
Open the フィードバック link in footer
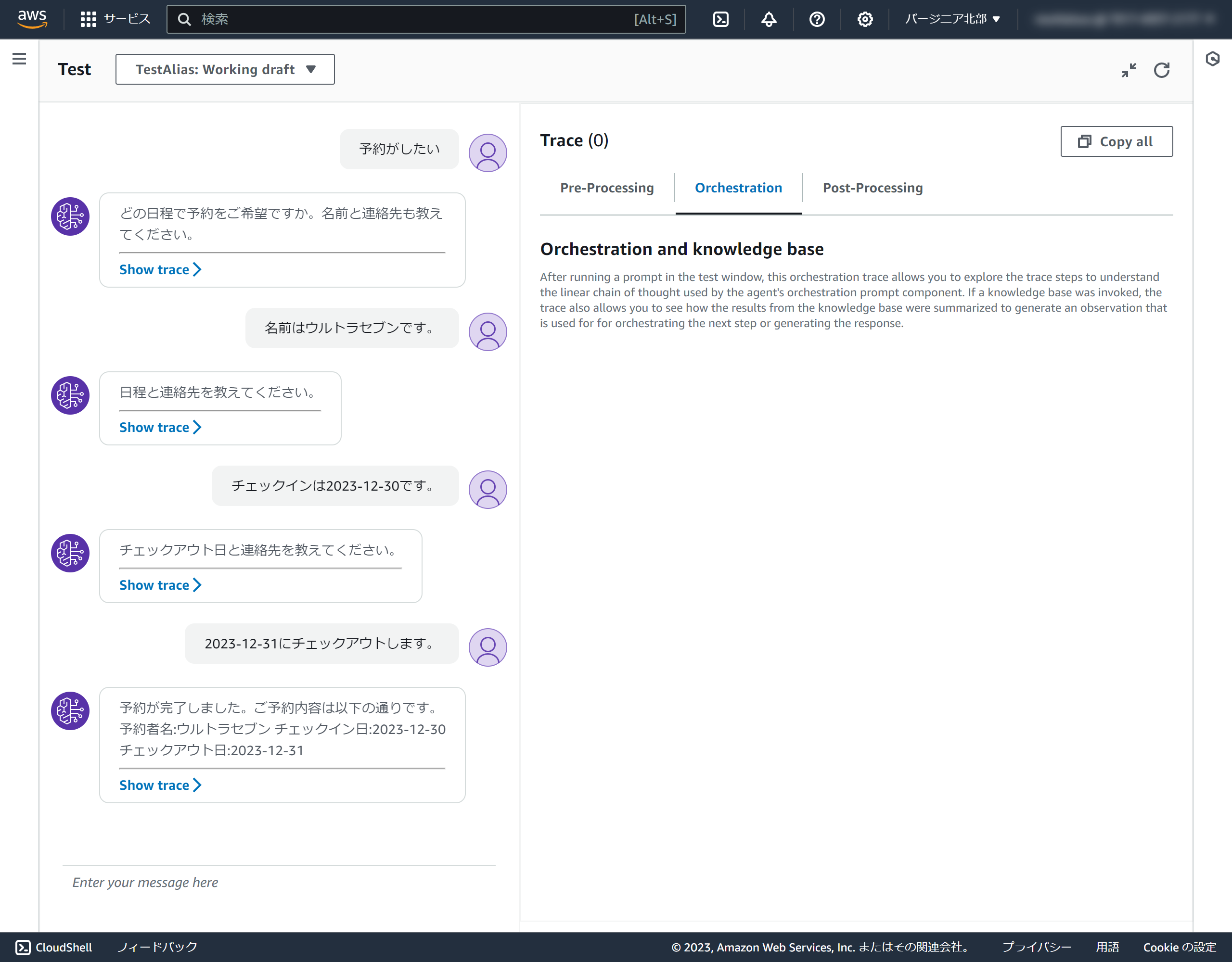click(157, 947)
